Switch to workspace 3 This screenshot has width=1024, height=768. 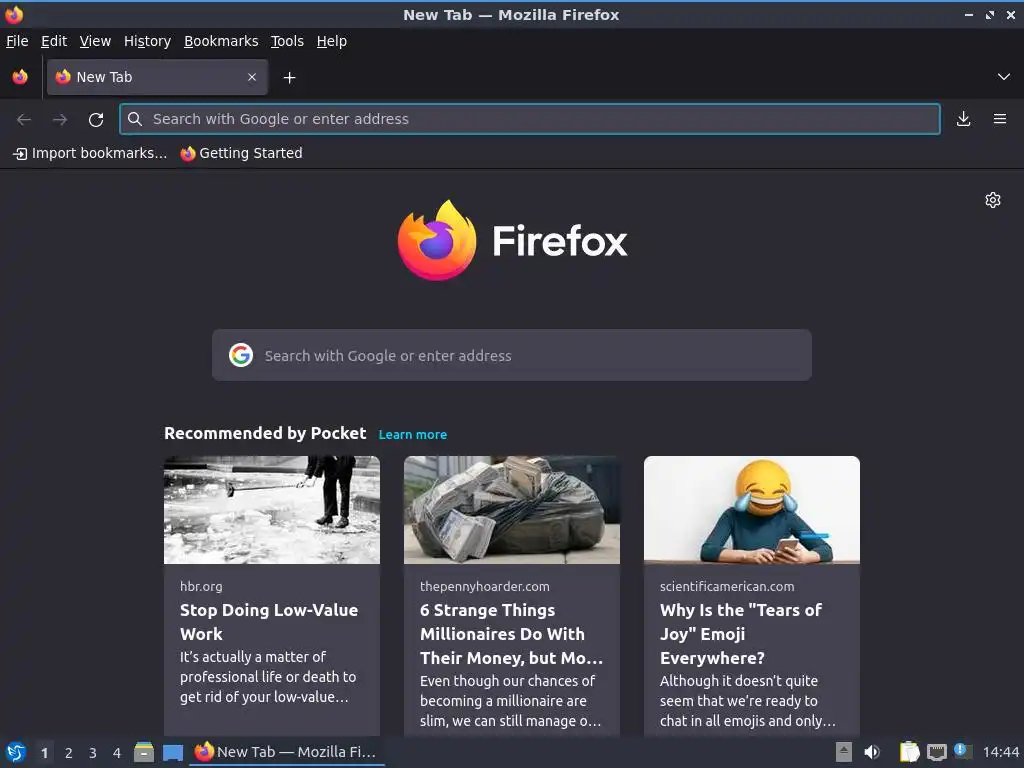pyautogui.click(x=93, y=753)
